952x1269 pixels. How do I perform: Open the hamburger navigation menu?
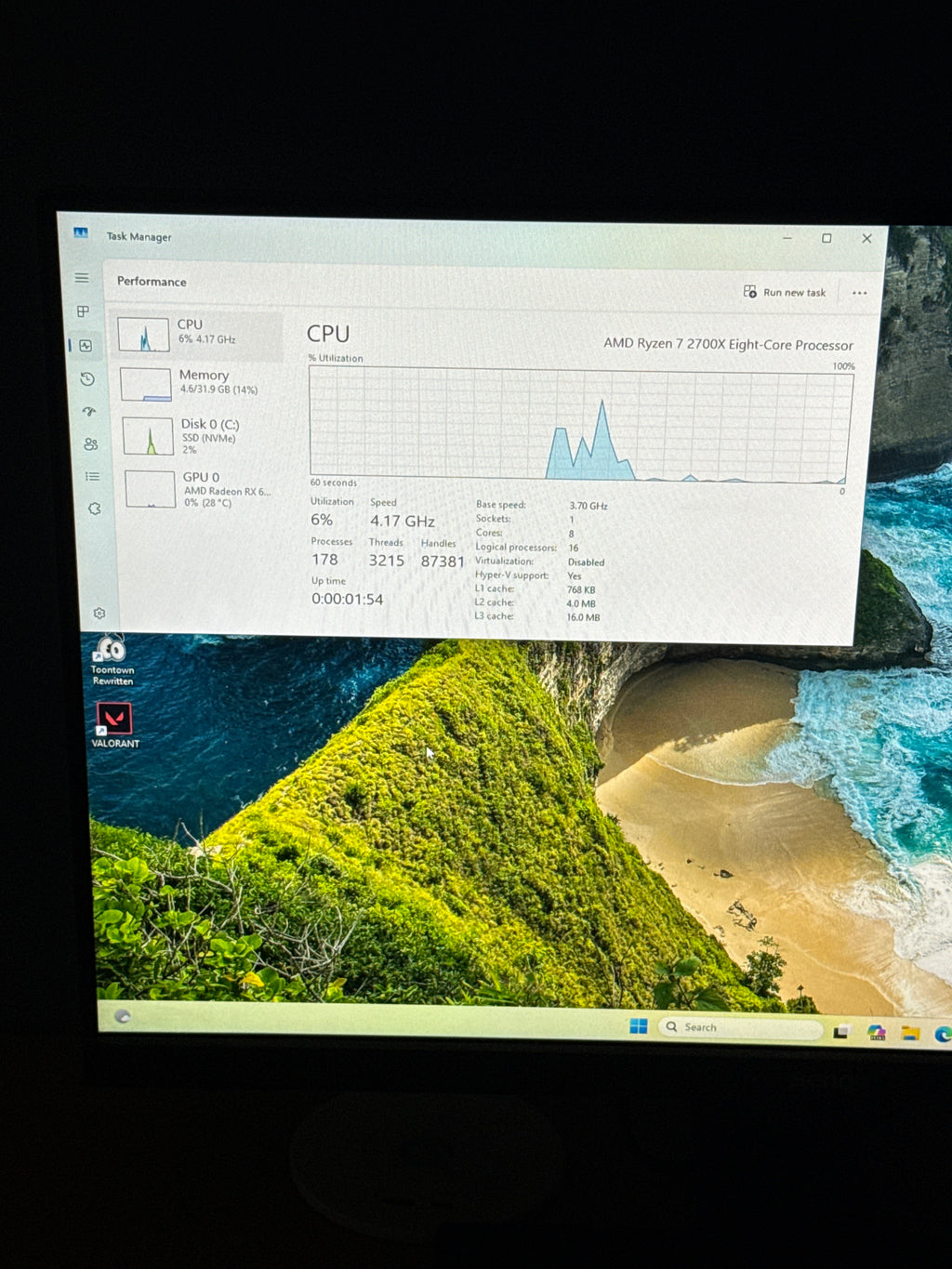point(82,278)
